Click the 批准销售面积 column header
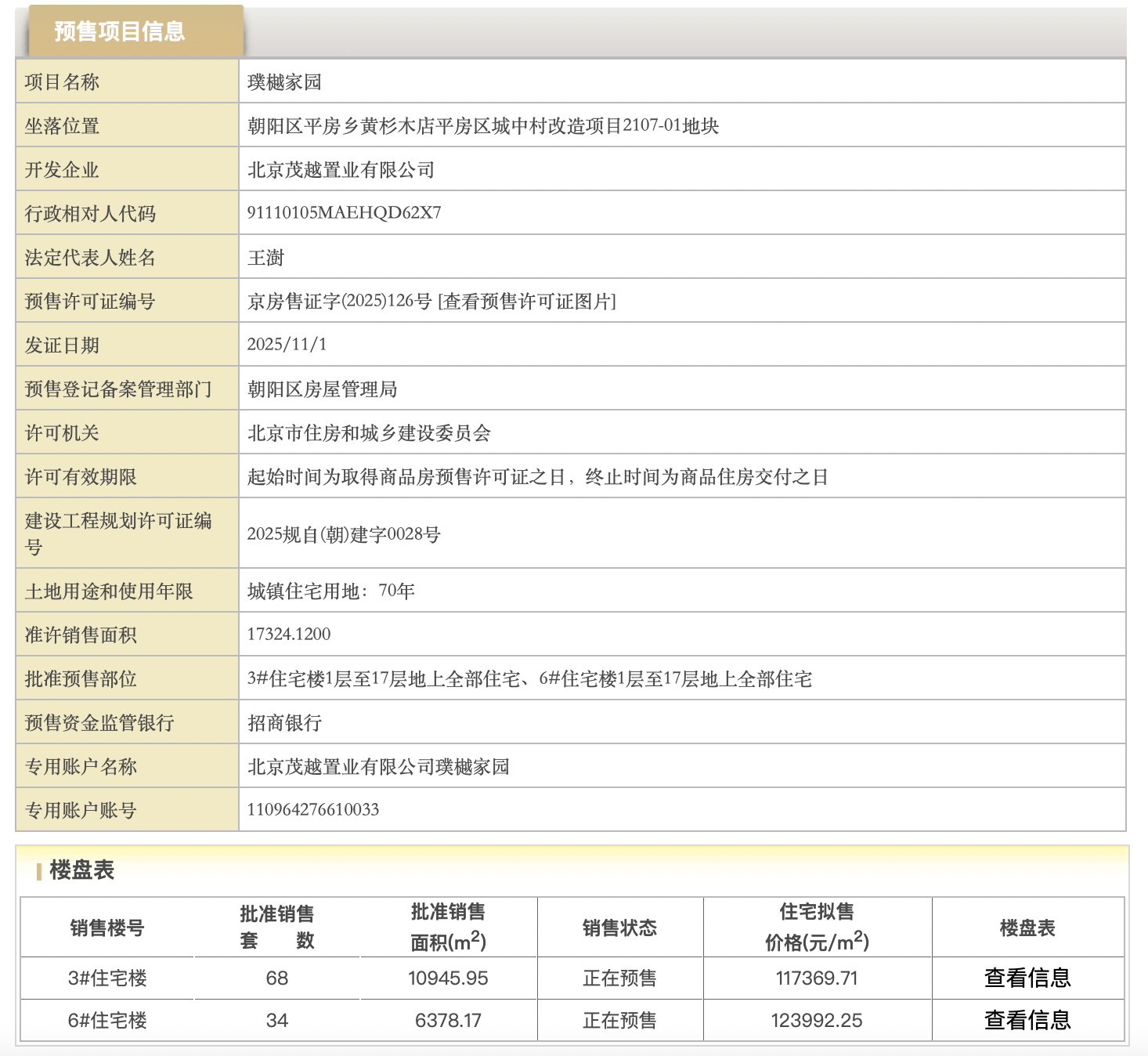The image size is (1148, 1056). pyautogui.click(x=448, y=928)
